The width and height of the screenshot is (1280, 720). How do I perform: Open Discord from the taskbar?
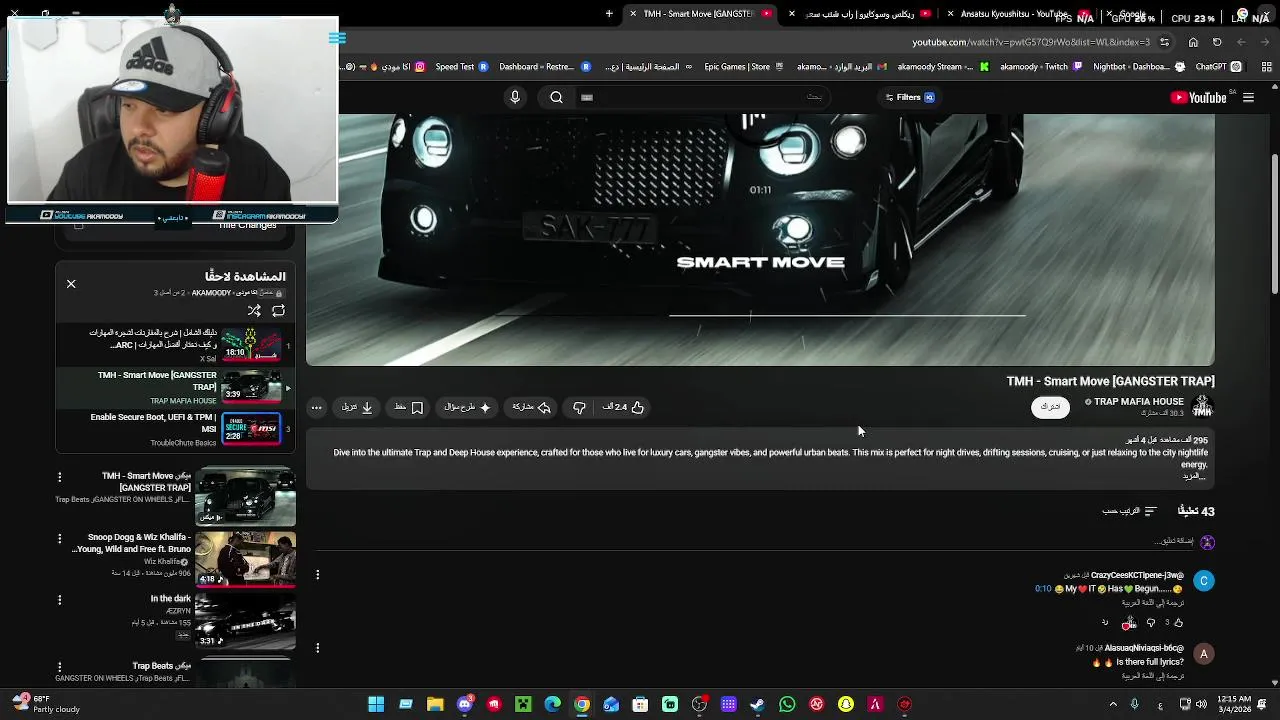tap(464, 704)
